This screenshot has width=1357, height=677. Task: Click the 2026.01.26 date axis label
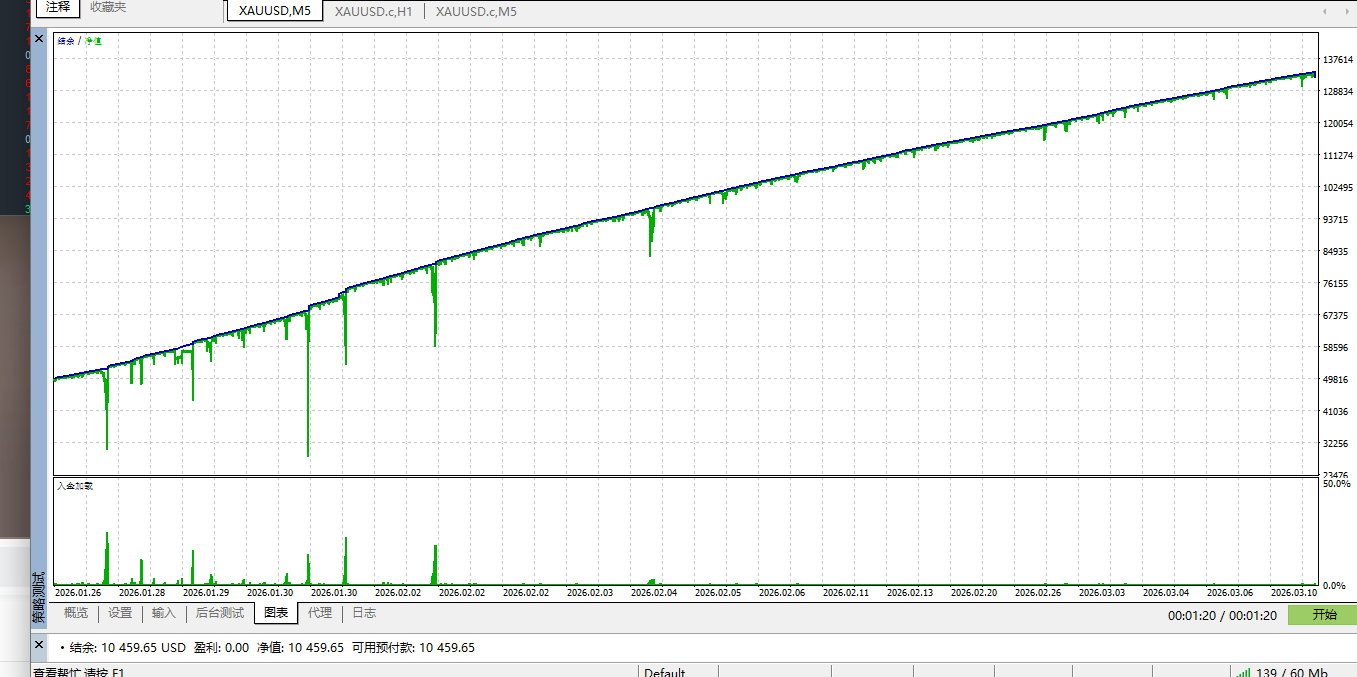(78, 592)
